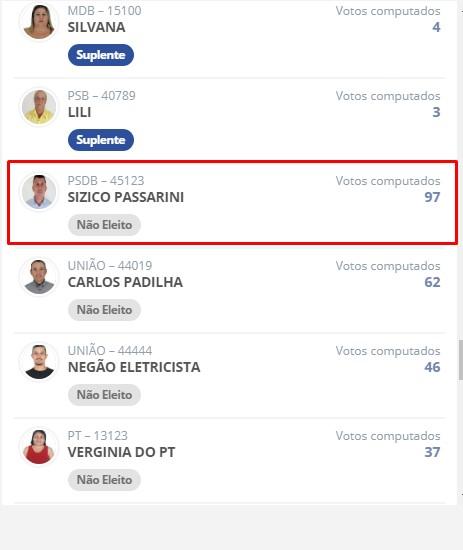
Task: Select the PSB – 40789 party label
Action: pos(101,96)
